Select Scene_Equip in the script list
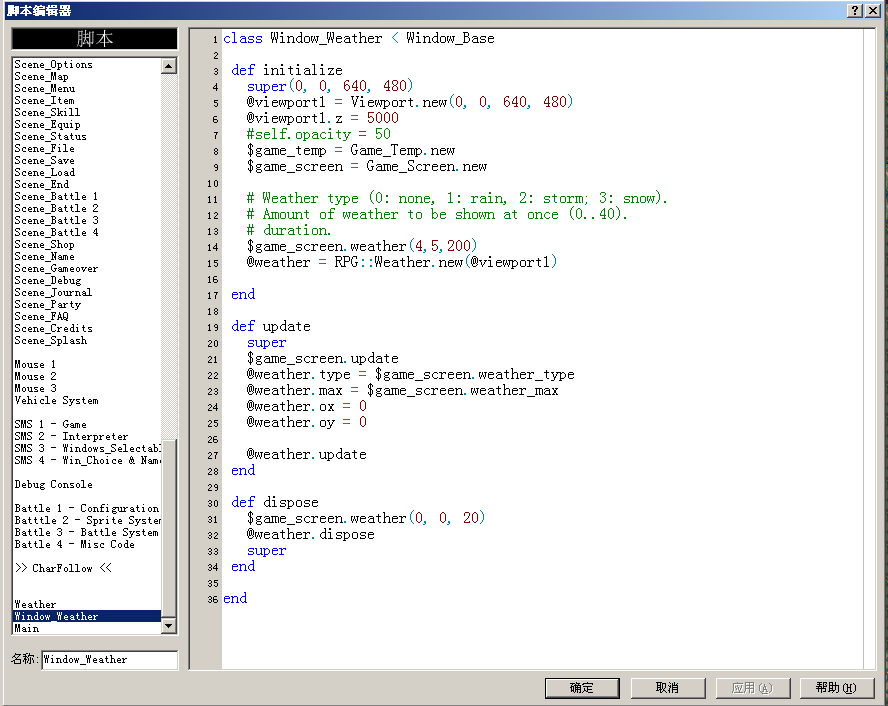 click(47, 125)
